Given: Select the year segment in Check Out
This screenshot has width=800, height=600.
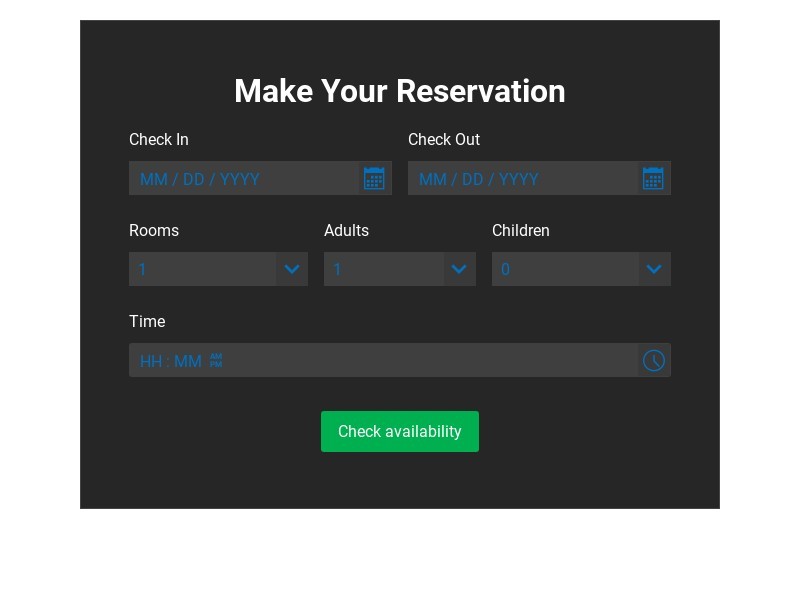Looking at the screenshot, I should coord(519,180).
